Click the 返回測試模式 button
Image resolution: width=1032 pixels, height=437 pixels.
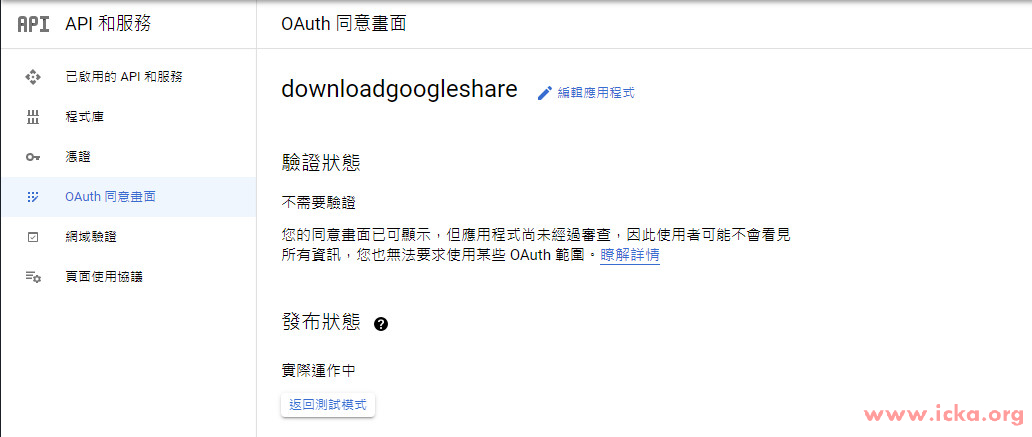(x=328, y=405)
